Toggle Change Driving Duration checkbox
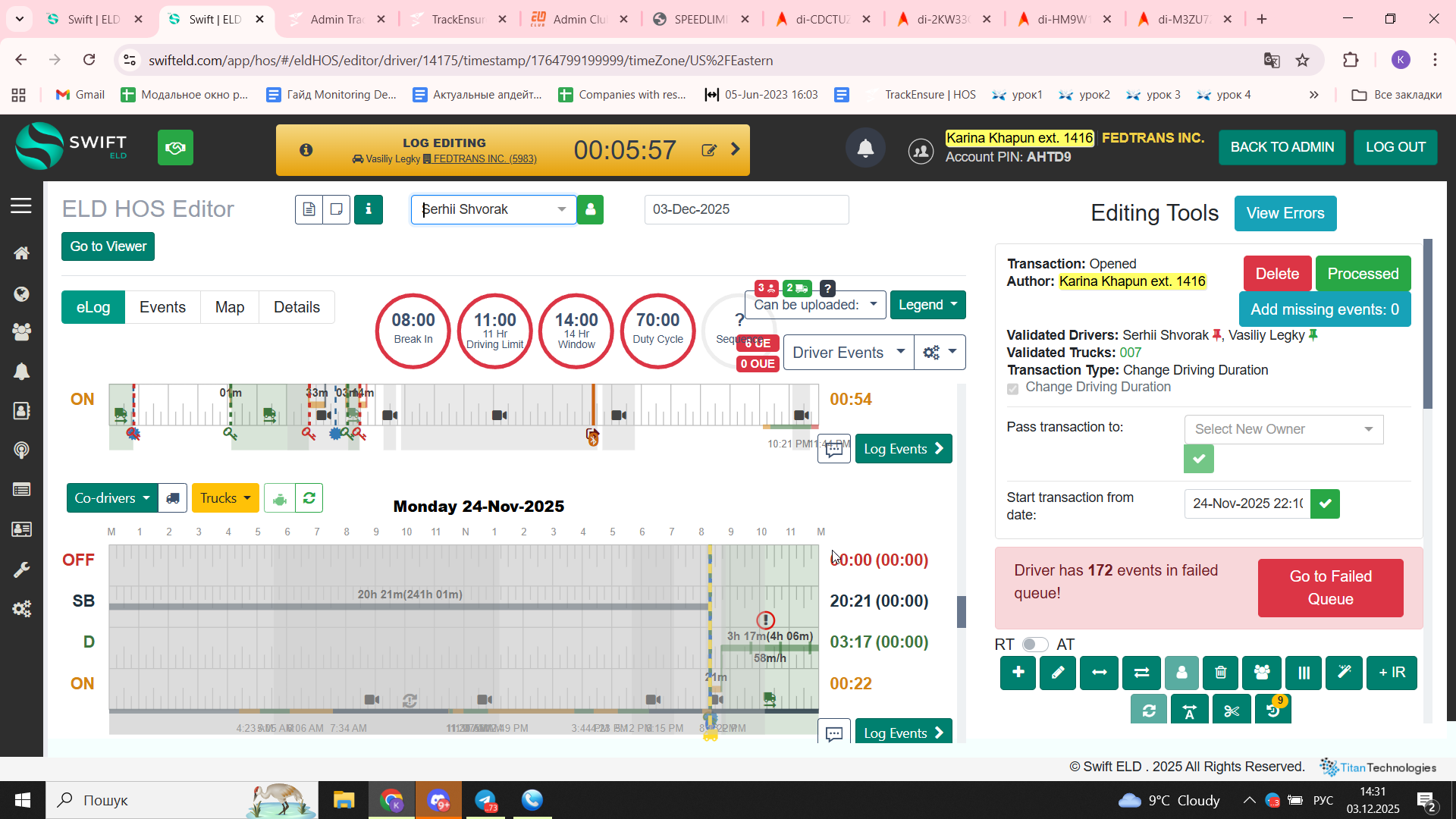This screenshot has height=819, width=1456. click(x=1012, y=388)
